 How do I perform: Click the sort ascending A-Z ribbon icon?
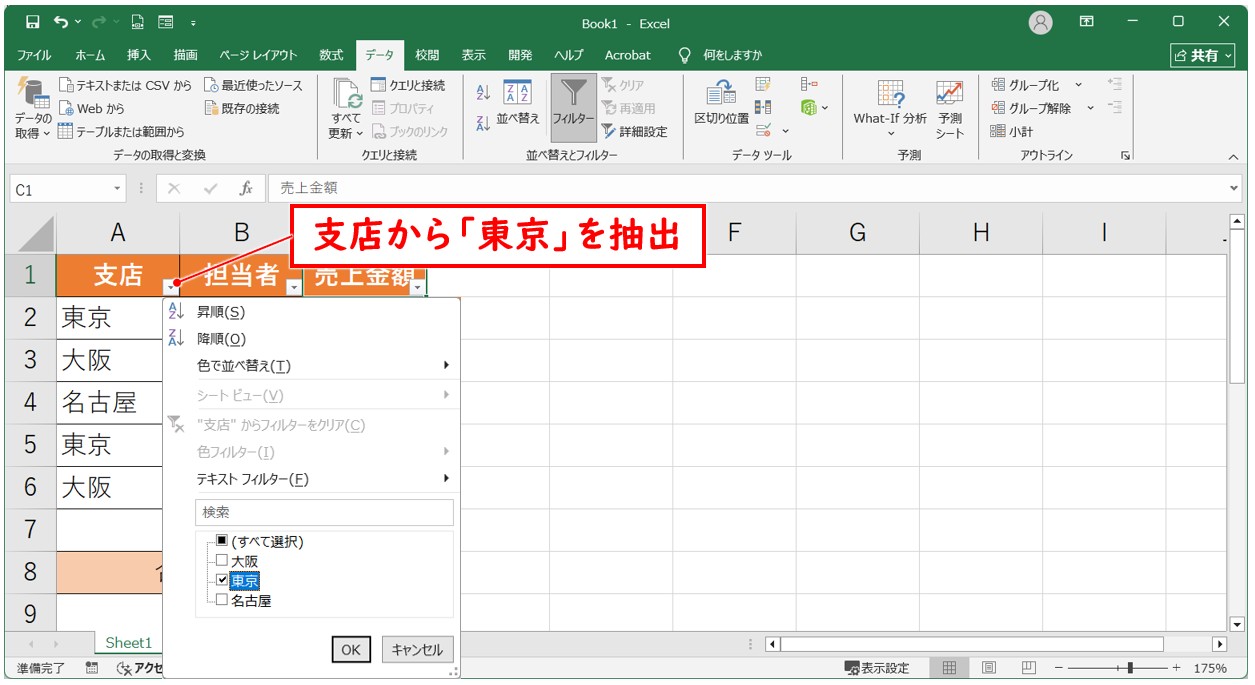(483, 93)
